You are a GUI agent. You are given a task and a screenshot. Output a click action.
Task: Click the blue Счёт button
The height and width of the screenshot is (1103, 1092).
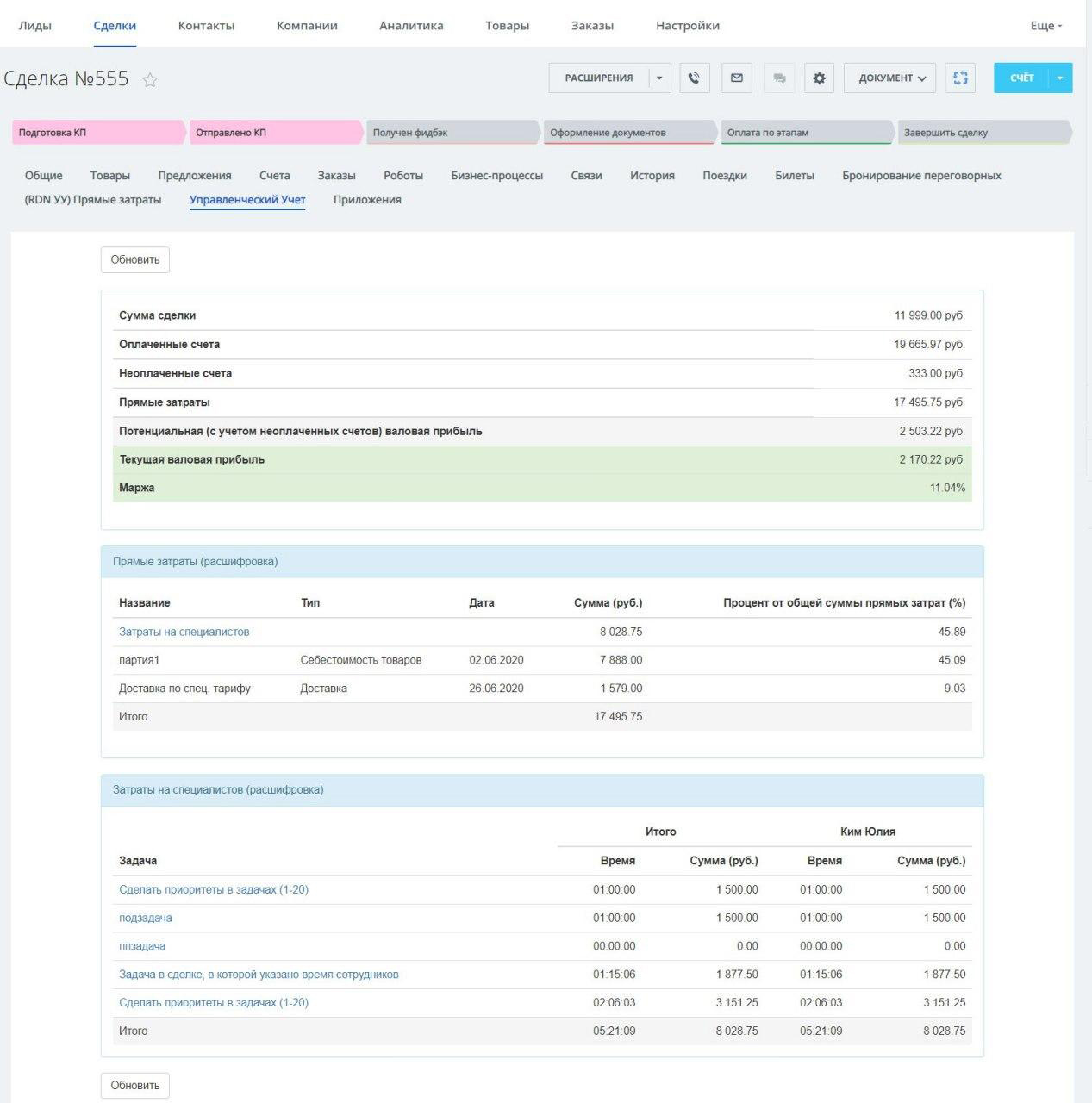pyautogui.click(x=1021, y=78)
